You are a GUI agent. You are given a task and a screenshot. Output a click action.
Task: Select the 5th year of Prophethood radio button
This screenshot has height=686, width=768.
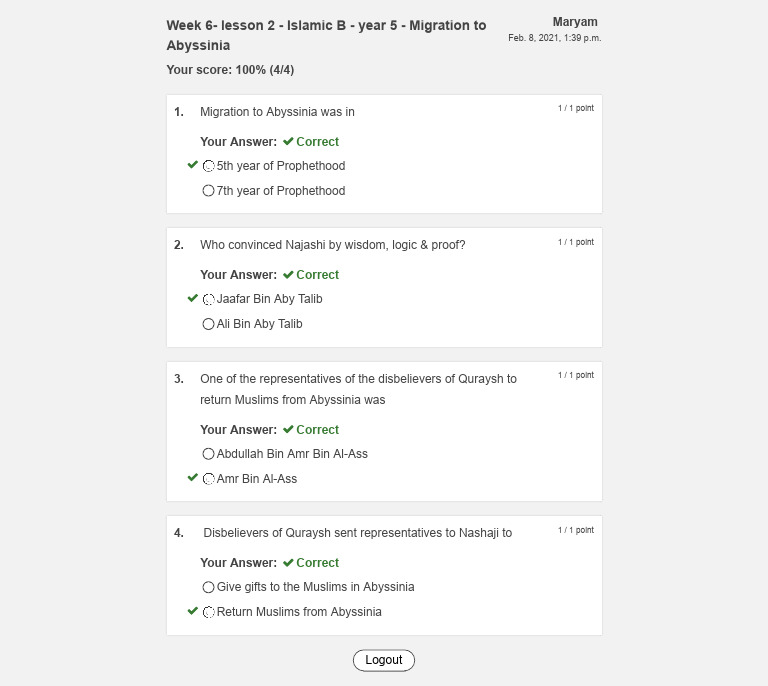point(209,166)
